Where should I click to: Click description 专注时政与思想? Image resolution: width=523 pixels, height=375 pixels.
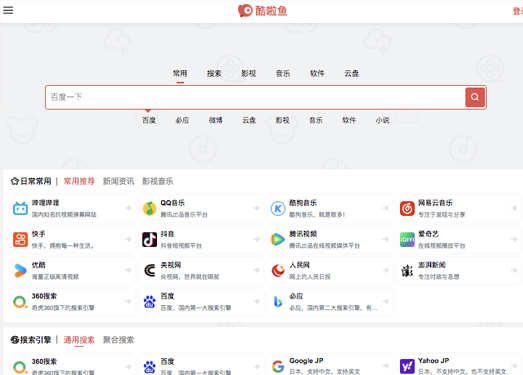pyautogui.click(x=439, y=277)
